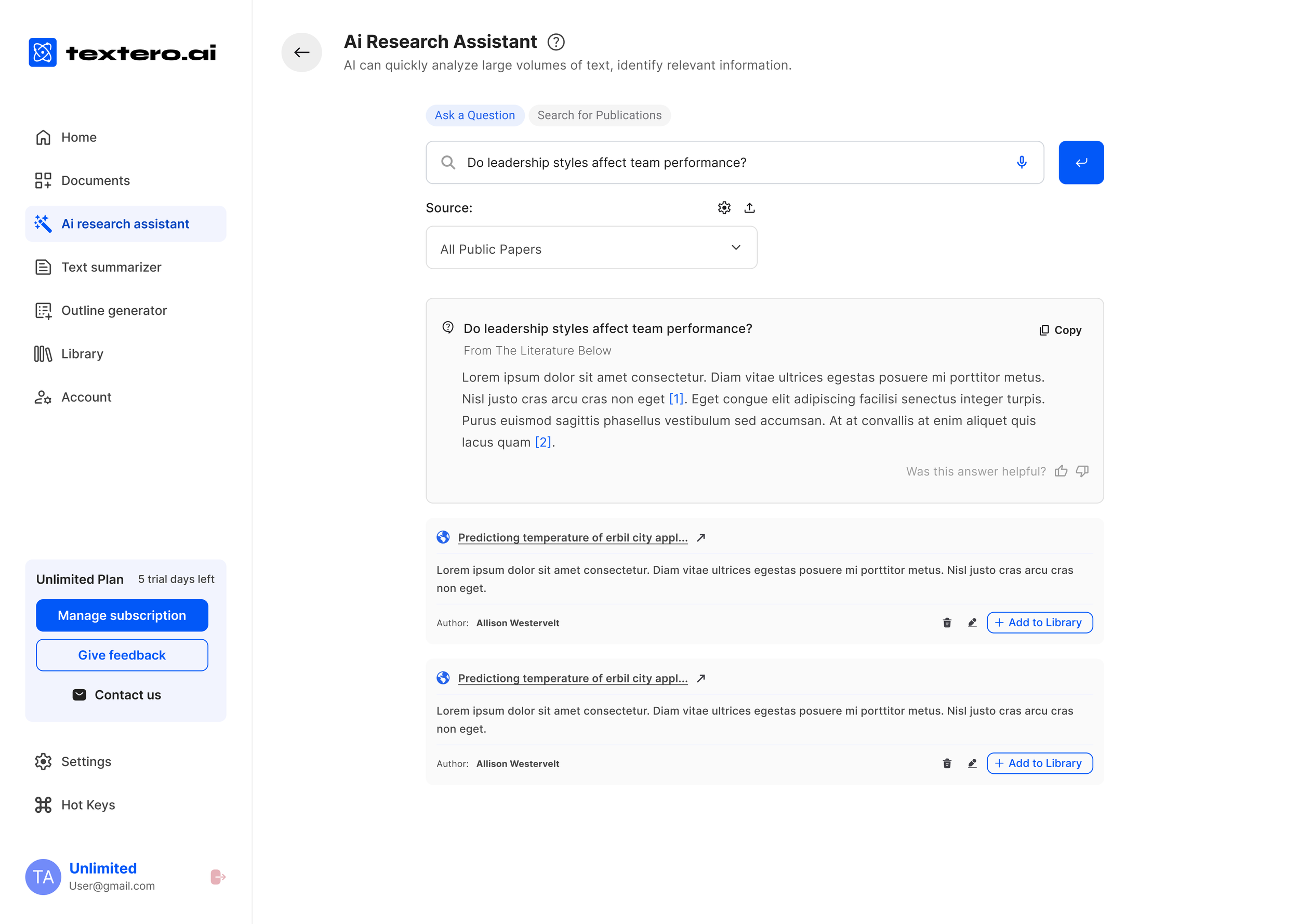Mark answer unhelpful with thumbs down
Viewport: 1299px width, 924px height.
tap(1082, 471)
